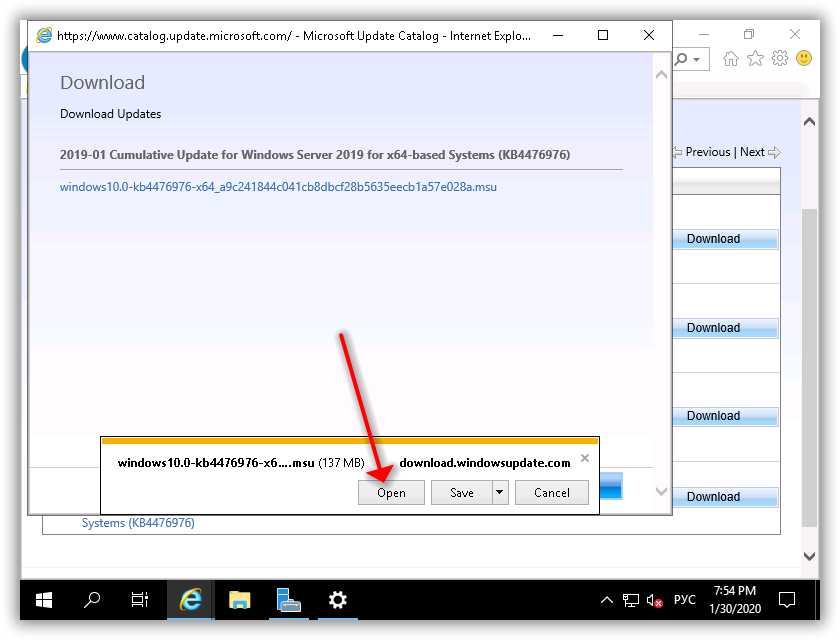Minimize the Microsoft Update Catalog popup window
Screen dimensions: 840x640
pyautogui.click(x=558, y=35)
